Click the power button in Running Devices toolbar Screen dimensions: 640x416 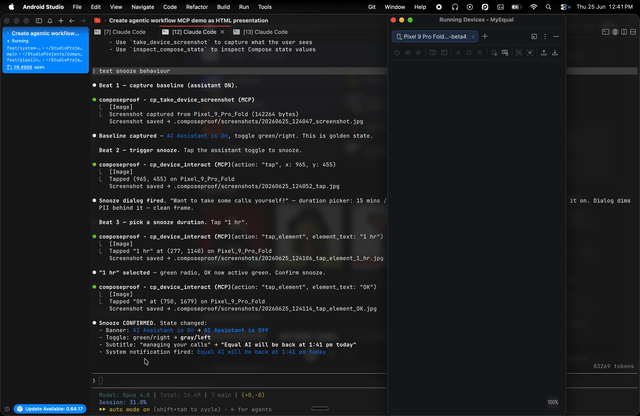(397, 53)
